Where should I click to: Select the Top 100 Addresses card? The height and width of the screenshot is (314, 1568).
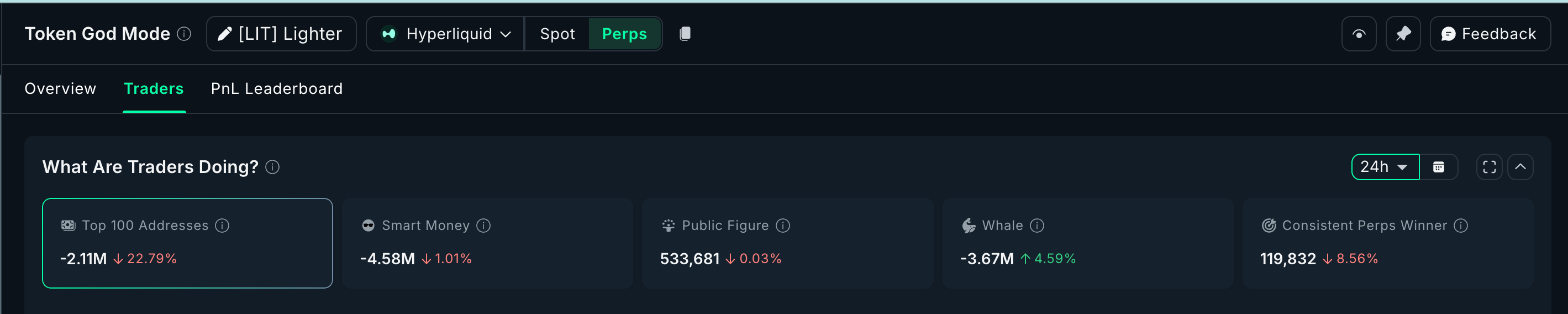187,243
